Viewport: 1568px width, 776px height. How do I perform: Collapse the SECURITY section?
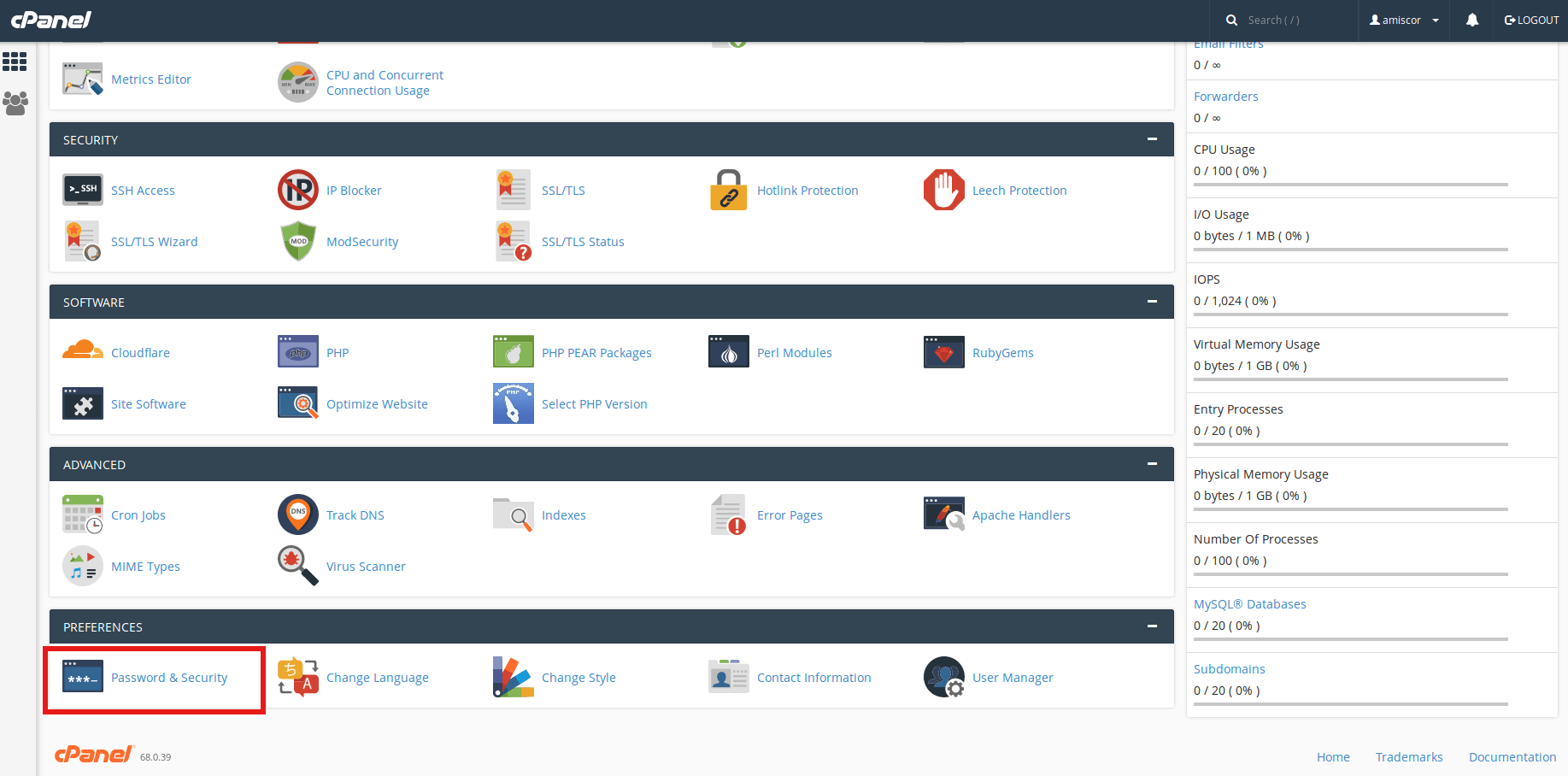point(1152,139)
